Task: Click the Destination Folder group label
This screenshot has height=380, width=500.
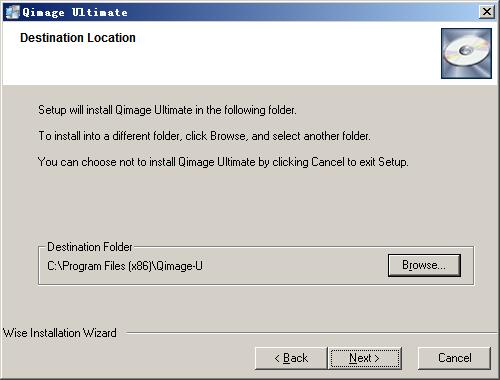Action: pos(90,247)
